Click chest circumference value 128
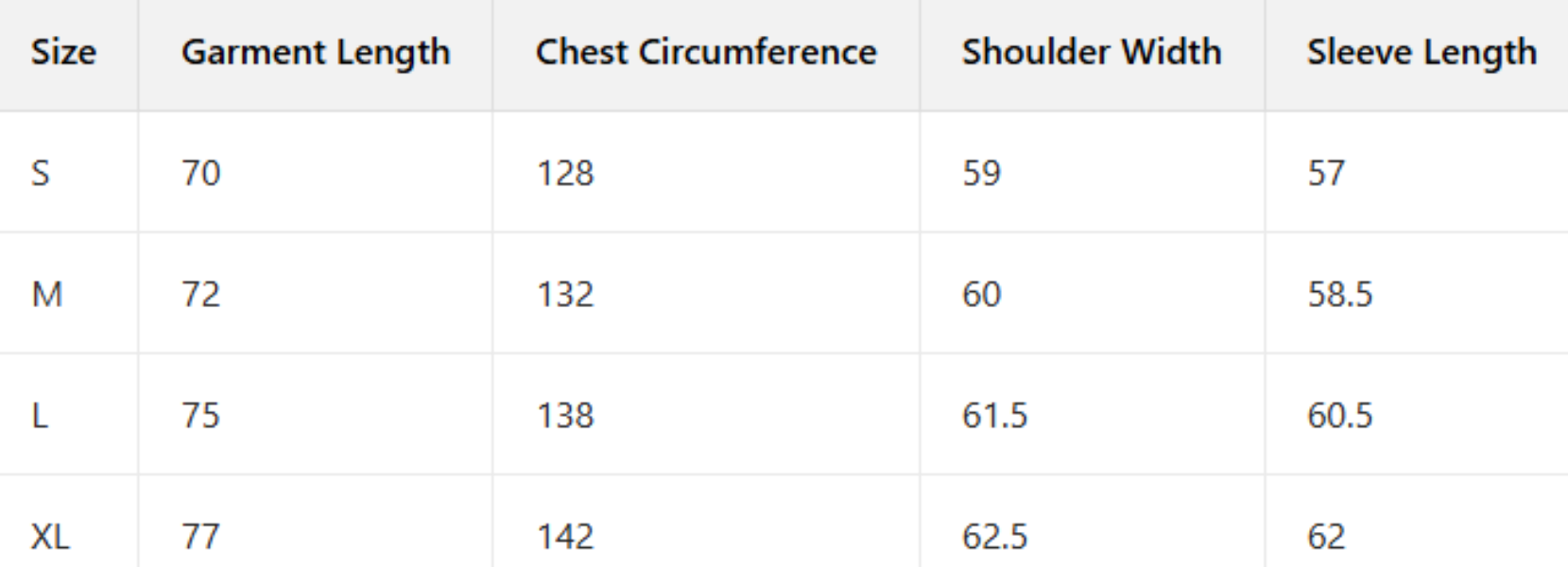 [565, 173]
